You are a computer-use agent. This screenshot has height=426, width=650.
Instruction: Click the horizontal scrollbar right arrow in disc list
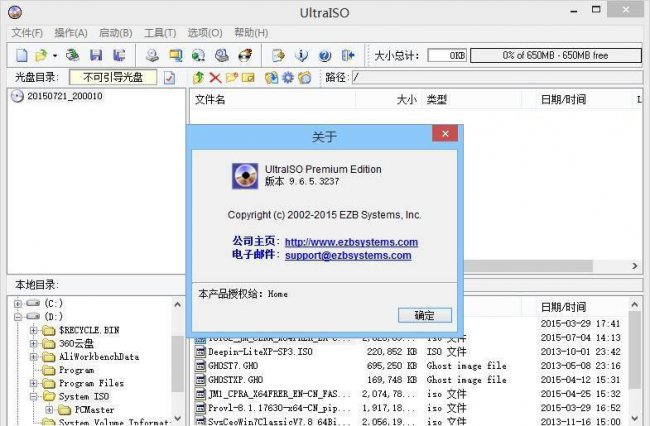[x=635, y=266]
